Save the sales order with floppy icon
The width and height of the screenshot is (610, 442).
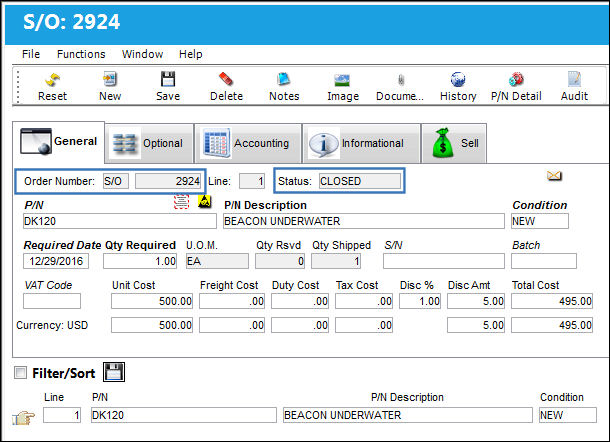click(x=168, y=79)
